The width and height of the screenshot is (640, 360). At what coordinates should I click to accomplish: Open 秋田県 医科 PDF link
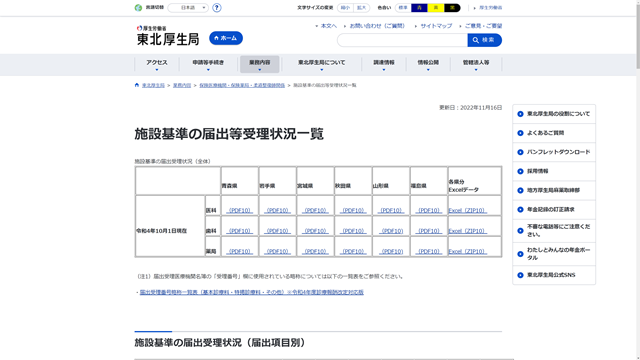[x=353, y=211]
